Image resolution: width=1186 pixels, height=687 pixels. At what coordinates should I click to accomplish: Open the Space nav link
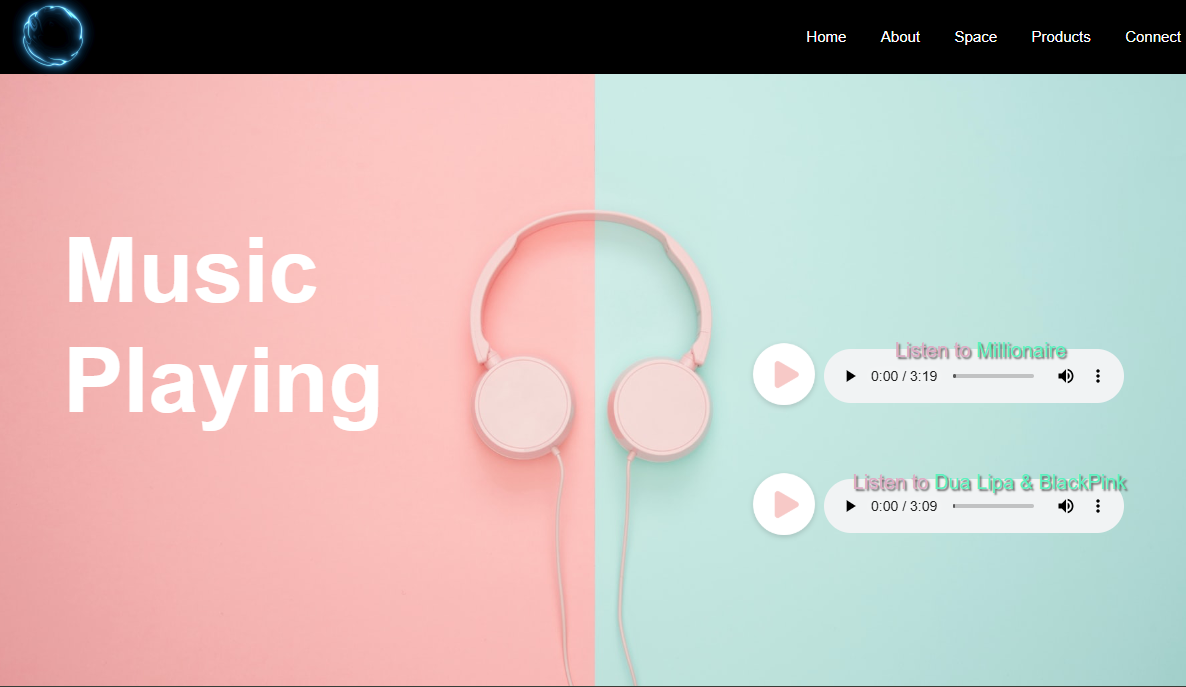coord(976,37)
